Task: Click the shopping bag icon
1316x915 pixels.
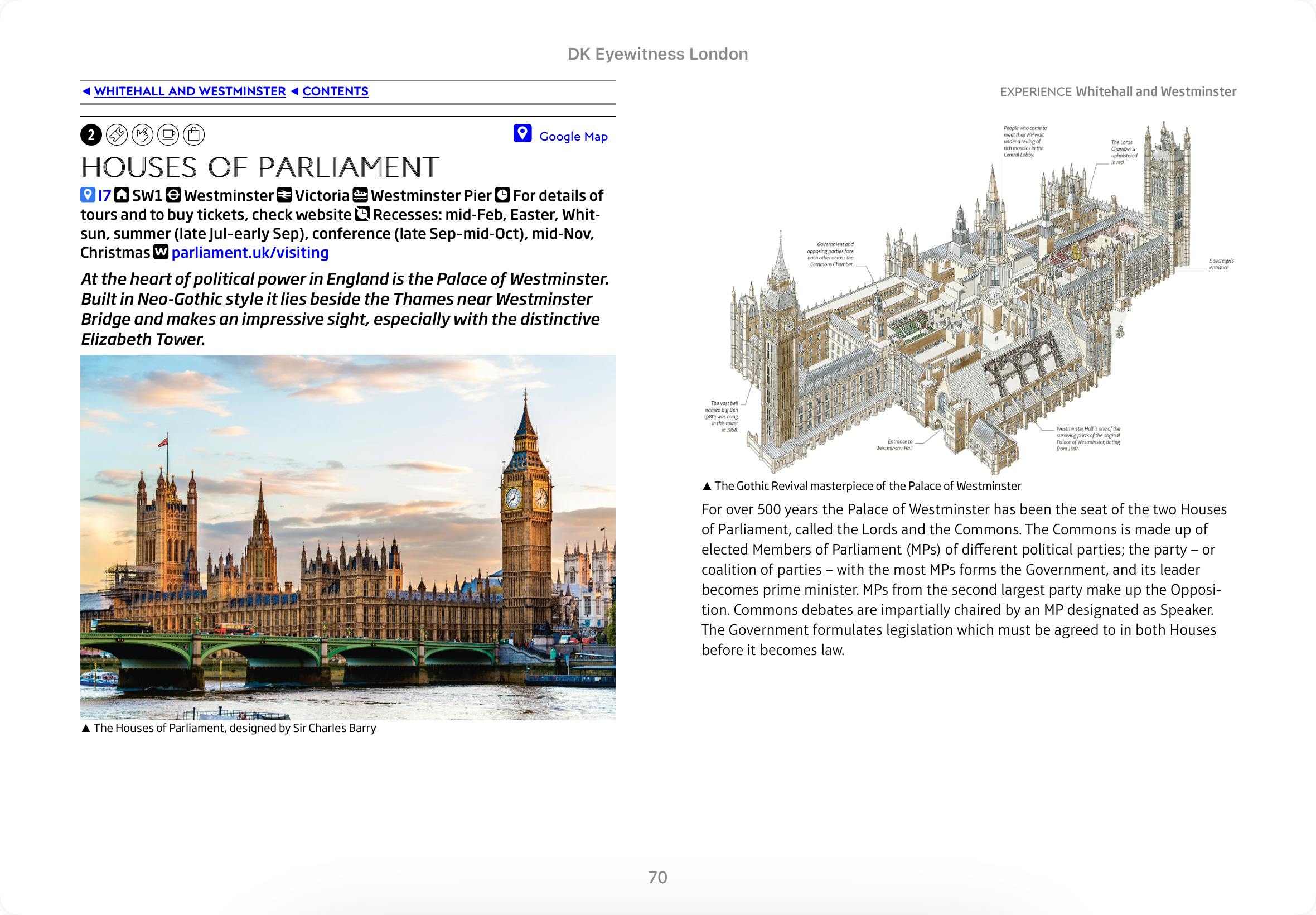Action: (193, 134)
